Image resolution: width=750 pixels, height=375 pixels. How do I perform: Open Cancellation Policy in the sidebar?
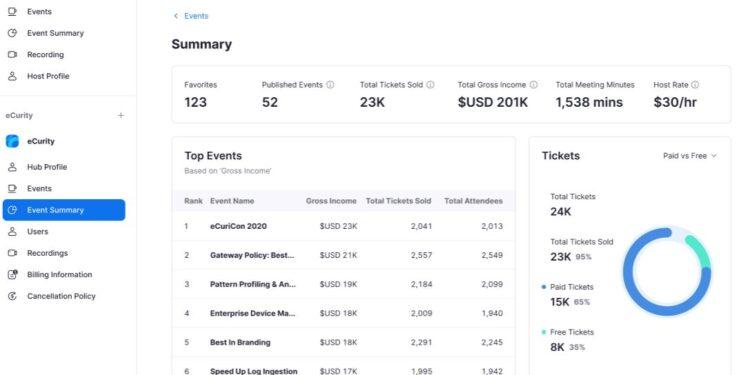[x=61, y=296]
